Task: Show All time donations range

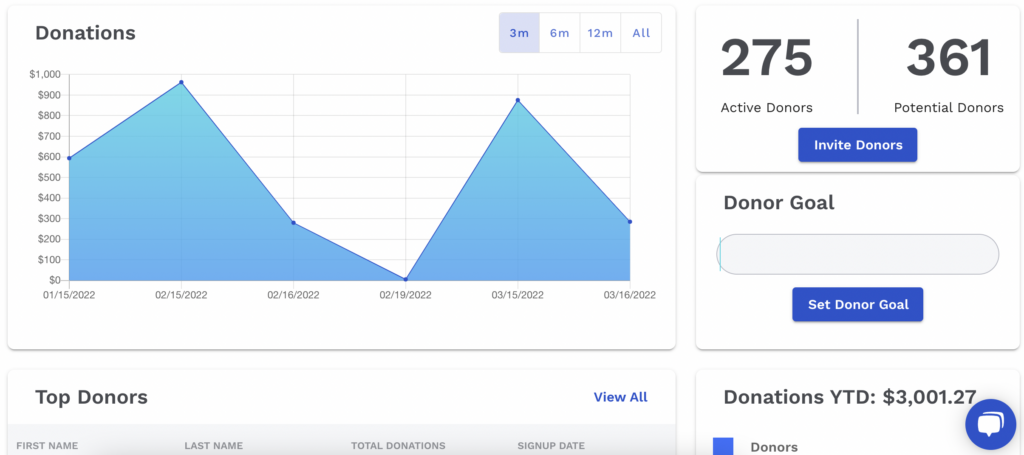Action: click(641, 33)
